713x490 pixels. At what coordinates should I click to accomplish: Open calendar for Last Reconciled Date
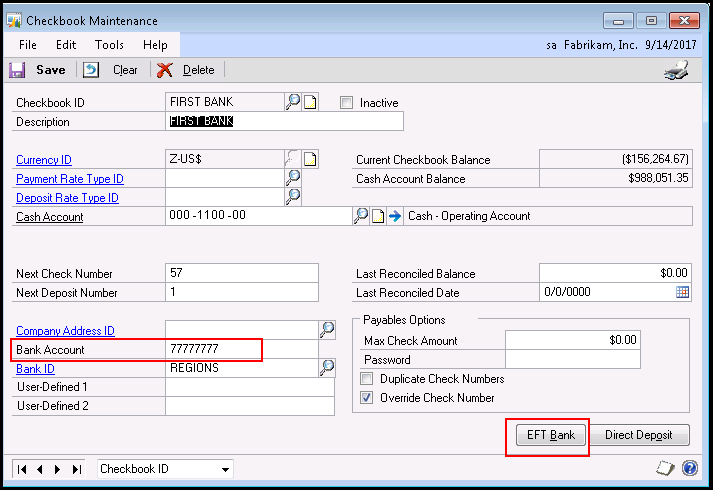682,292
